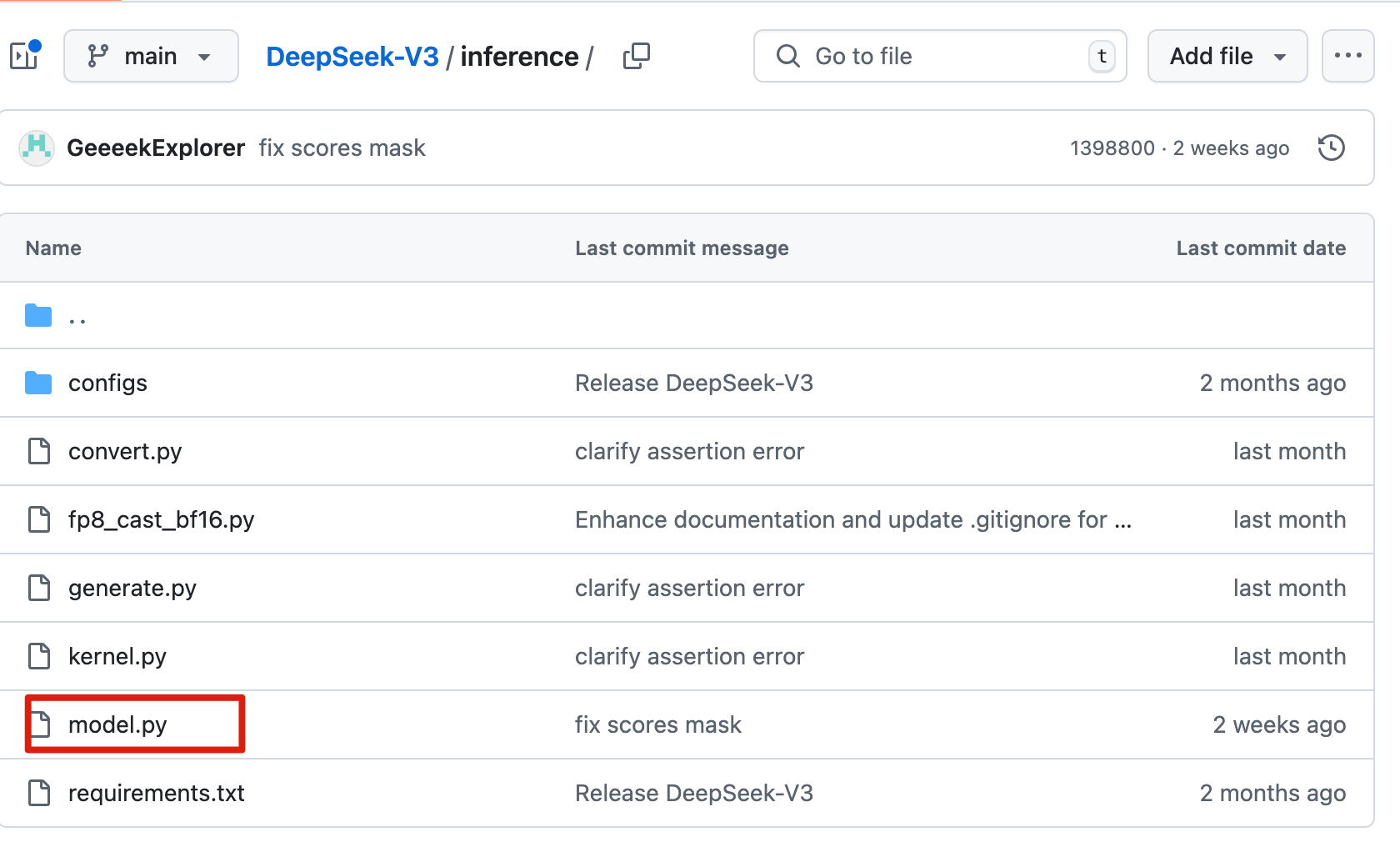Viewport: 1400px width, 862px height.
Task: Open the DeepSeek-V3 breadcrumb link
Action: pyautogui.click(x=352, y=56)
